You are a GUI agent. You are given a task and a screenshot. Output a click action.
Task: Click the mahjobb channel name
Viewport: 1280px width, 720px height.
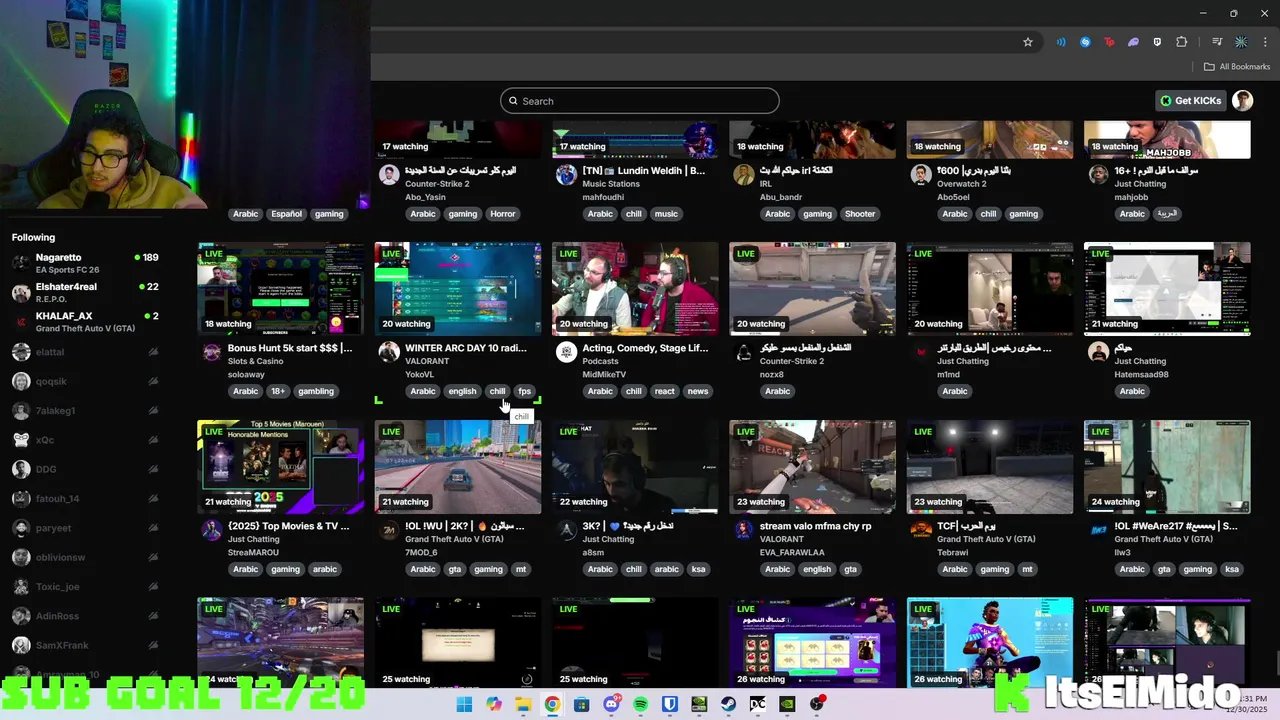pos(1131,197)
